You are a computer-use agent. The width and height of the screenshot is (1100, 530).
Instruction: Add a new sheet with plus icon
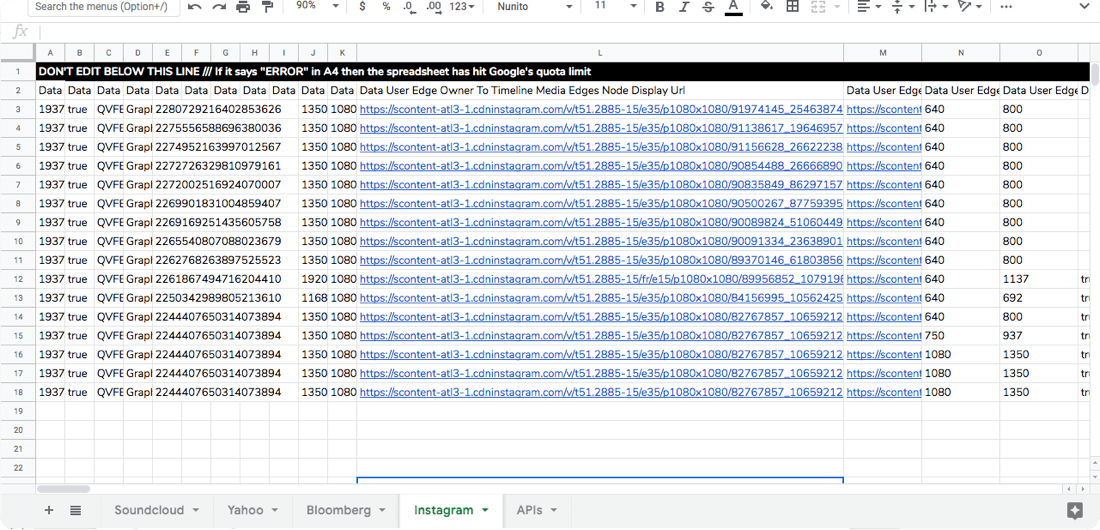pos(49,510)
